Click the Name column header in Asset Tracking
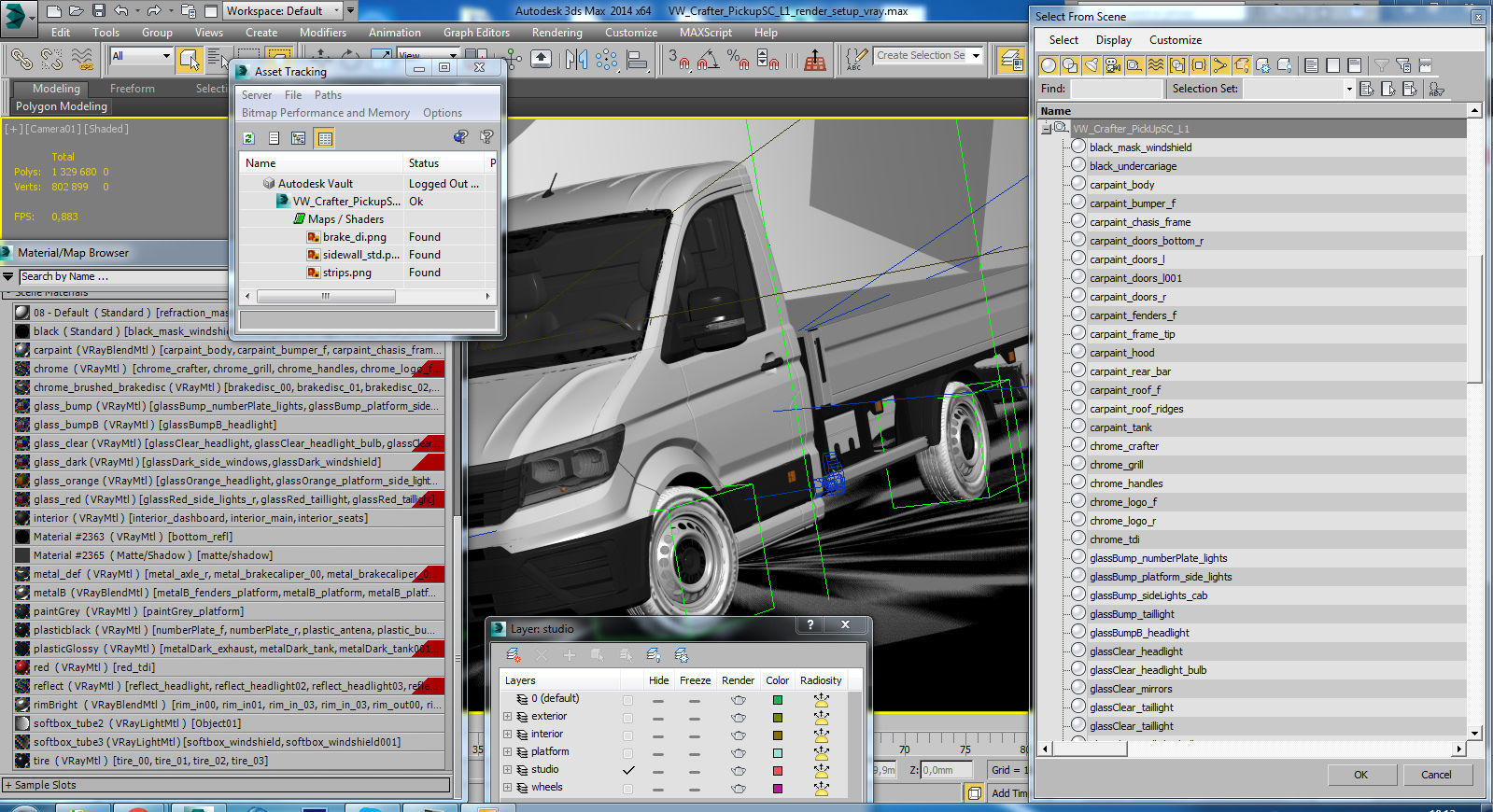Image resolution: width=1493 pixels, height=812 pixels. (321, 162)
